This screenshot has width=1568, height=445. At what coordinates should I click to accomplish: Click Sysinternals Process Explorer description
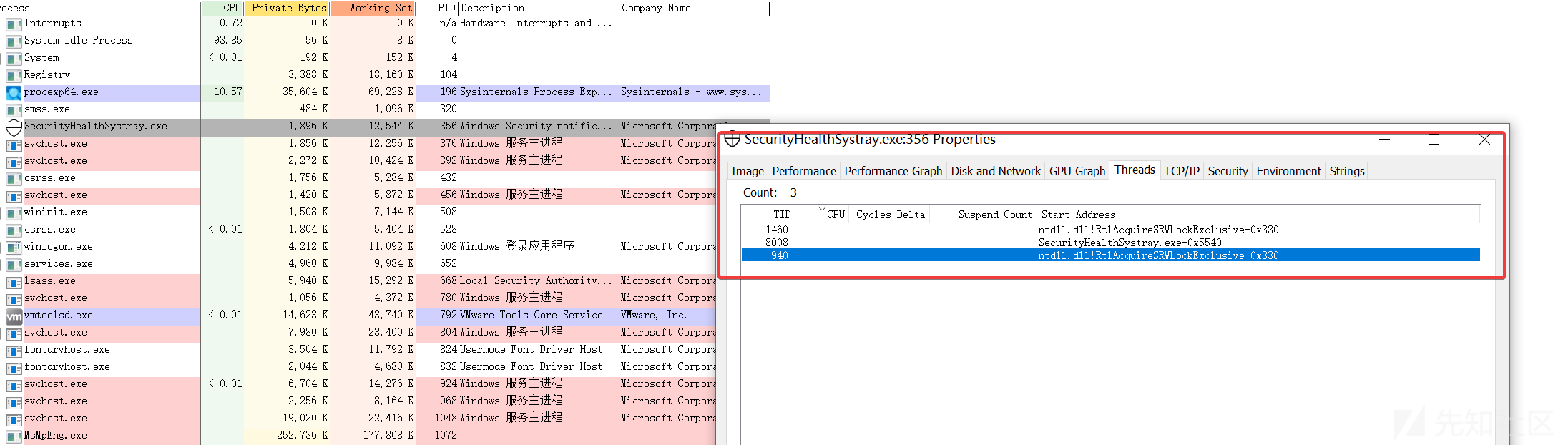point(536,92)
